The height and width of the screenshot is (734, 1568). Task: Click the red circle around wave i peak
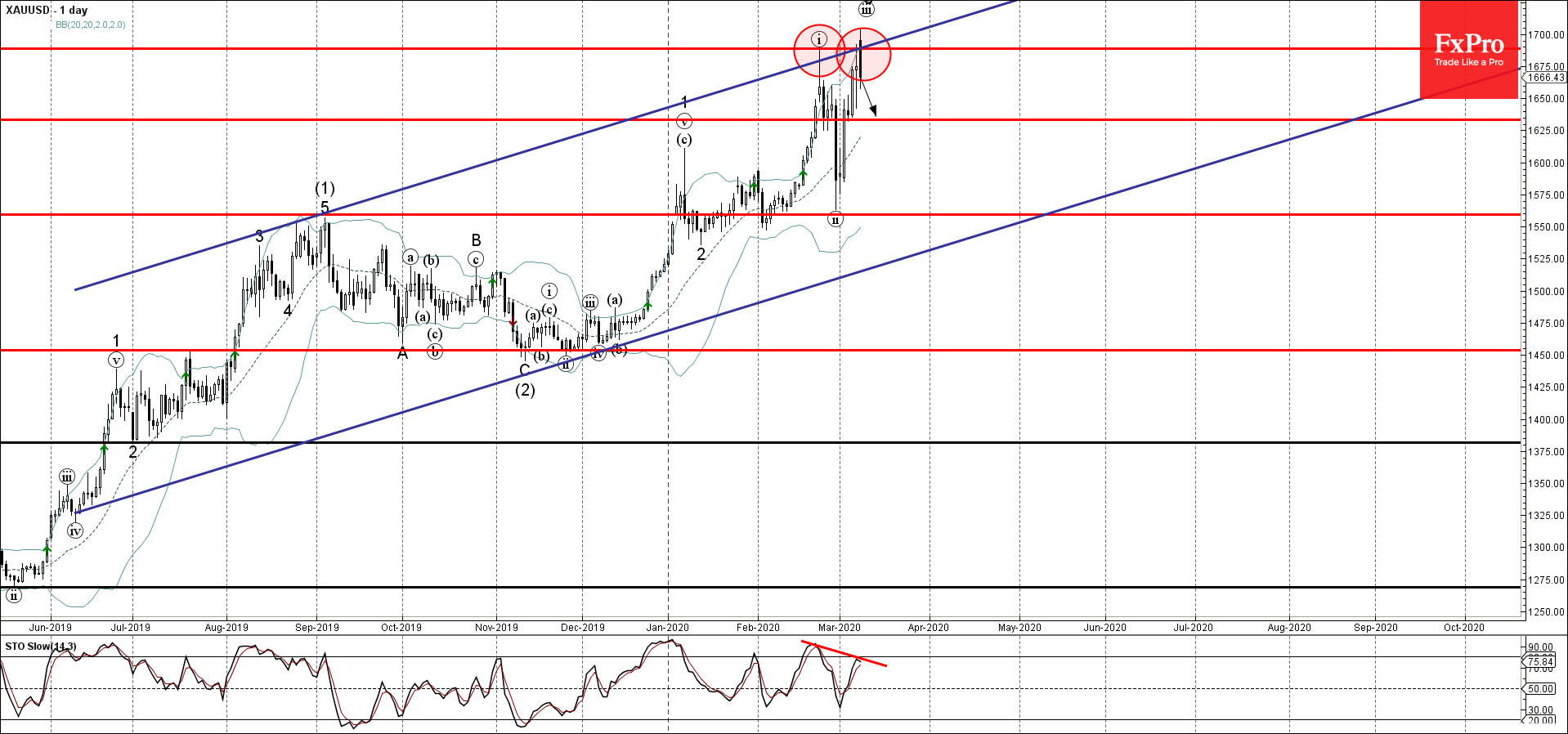[x=819, y=51]
